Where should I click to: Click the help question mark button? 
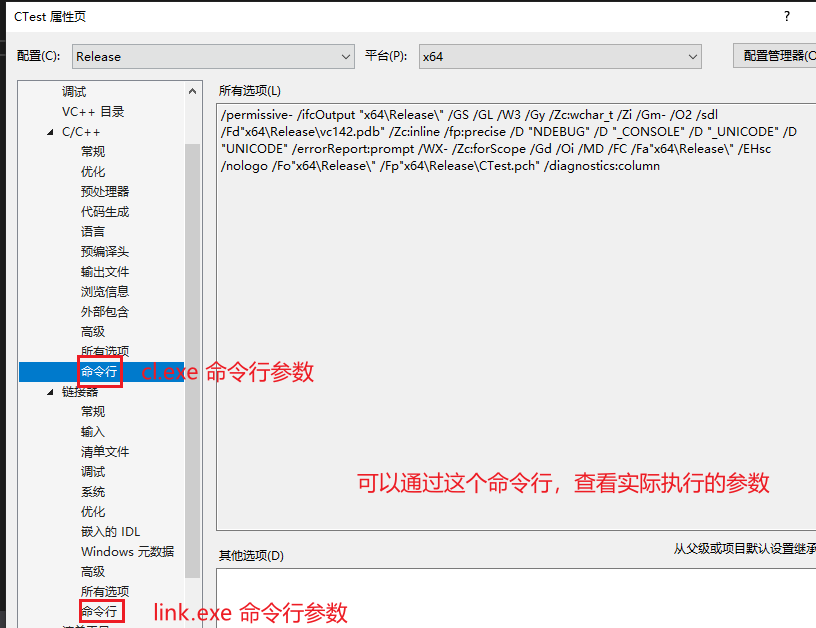[x=787, y=16]
